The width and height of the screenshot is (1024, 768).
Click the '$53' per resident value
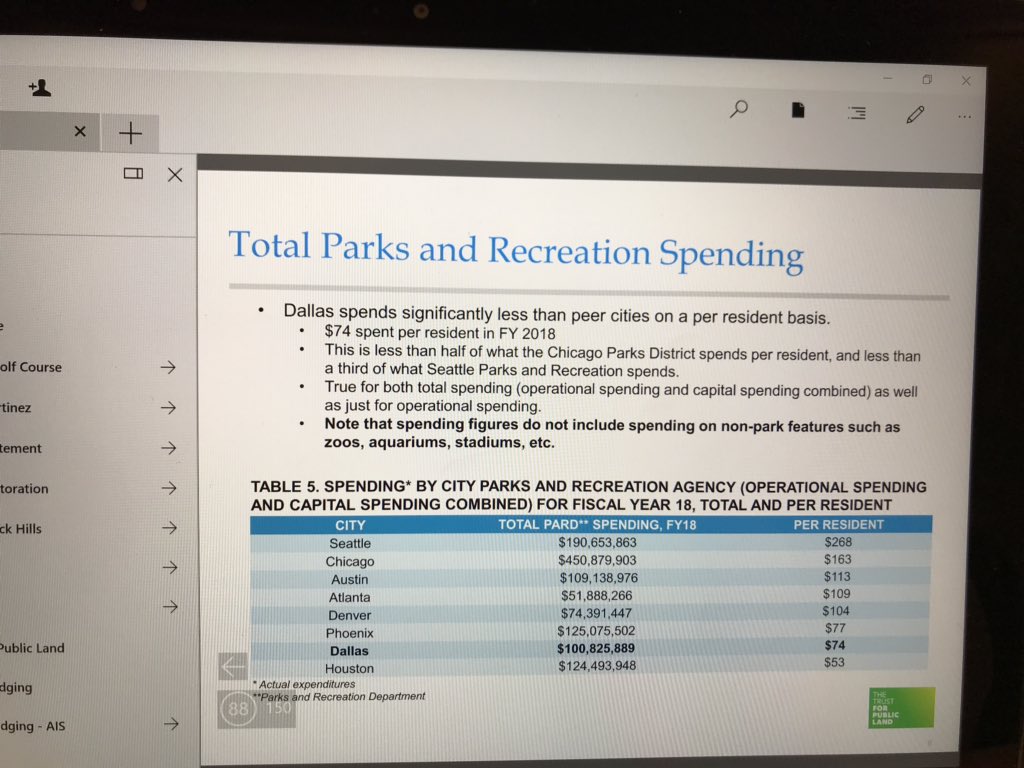point(834,662)
